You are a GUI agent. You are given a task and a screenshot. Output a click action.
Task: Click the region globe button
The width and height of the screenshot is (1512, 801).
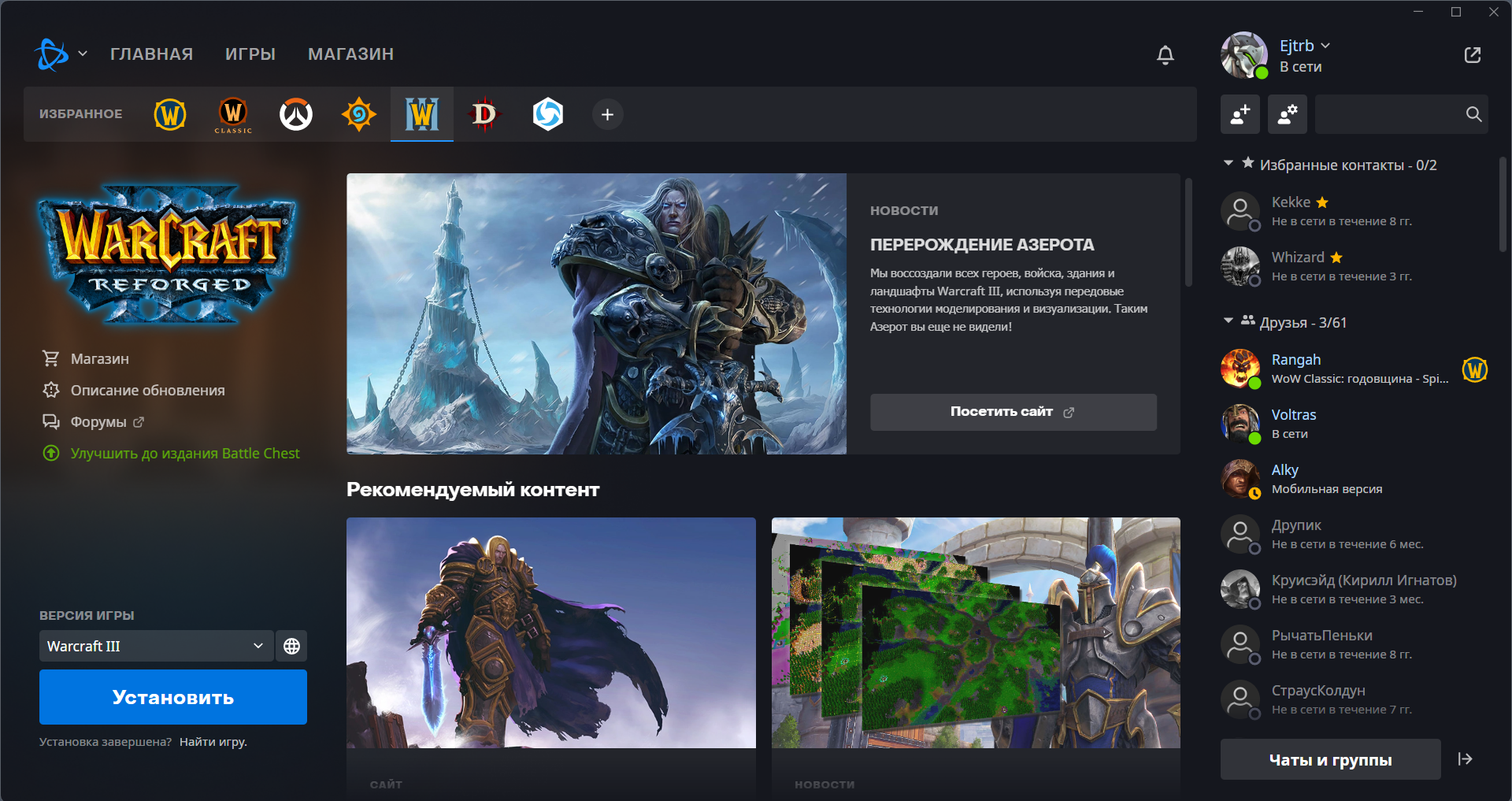(x=291, y=646)
